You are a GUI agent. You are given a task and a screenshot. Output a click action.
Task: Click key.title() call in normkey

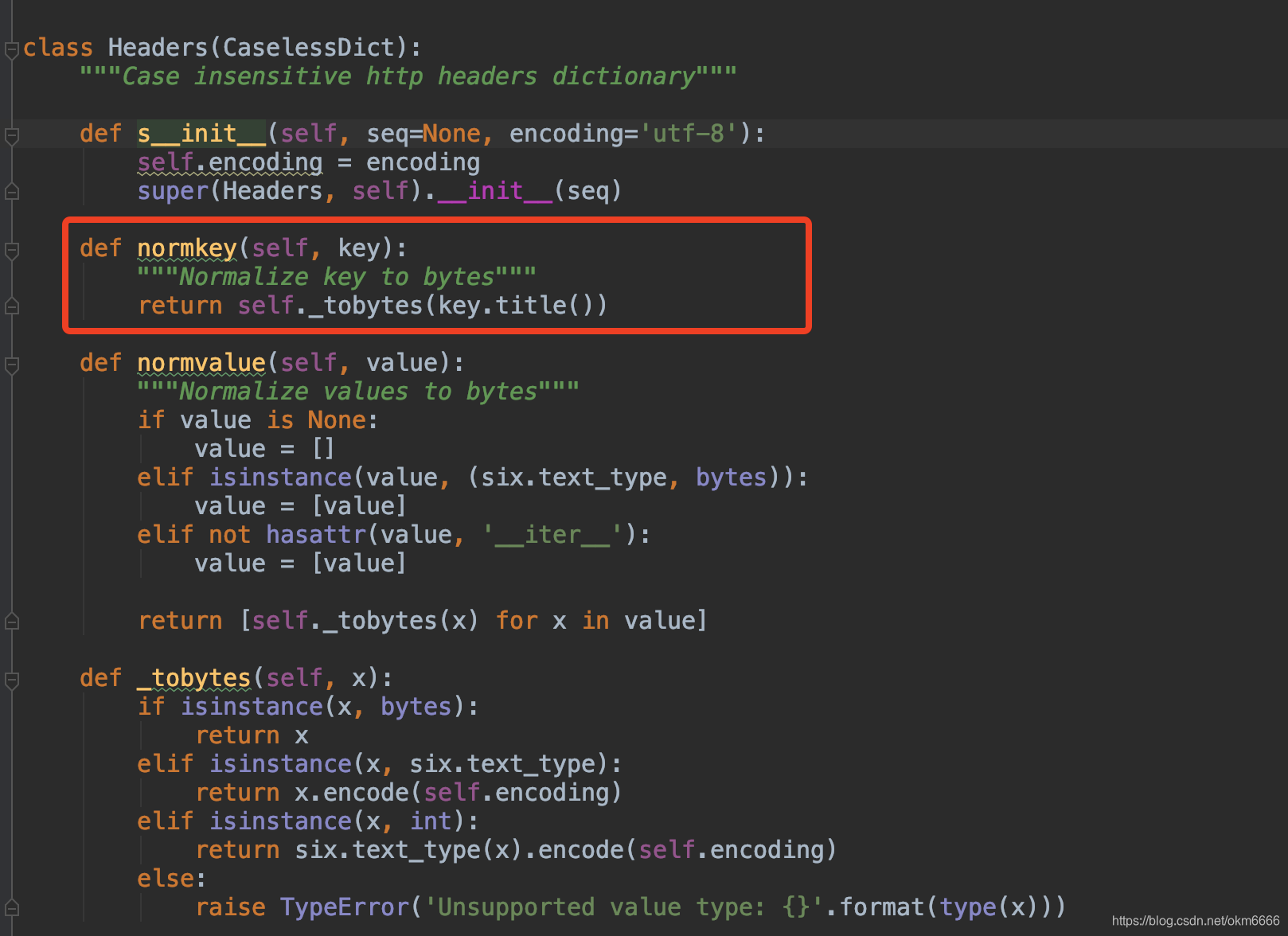click(516, 306)
